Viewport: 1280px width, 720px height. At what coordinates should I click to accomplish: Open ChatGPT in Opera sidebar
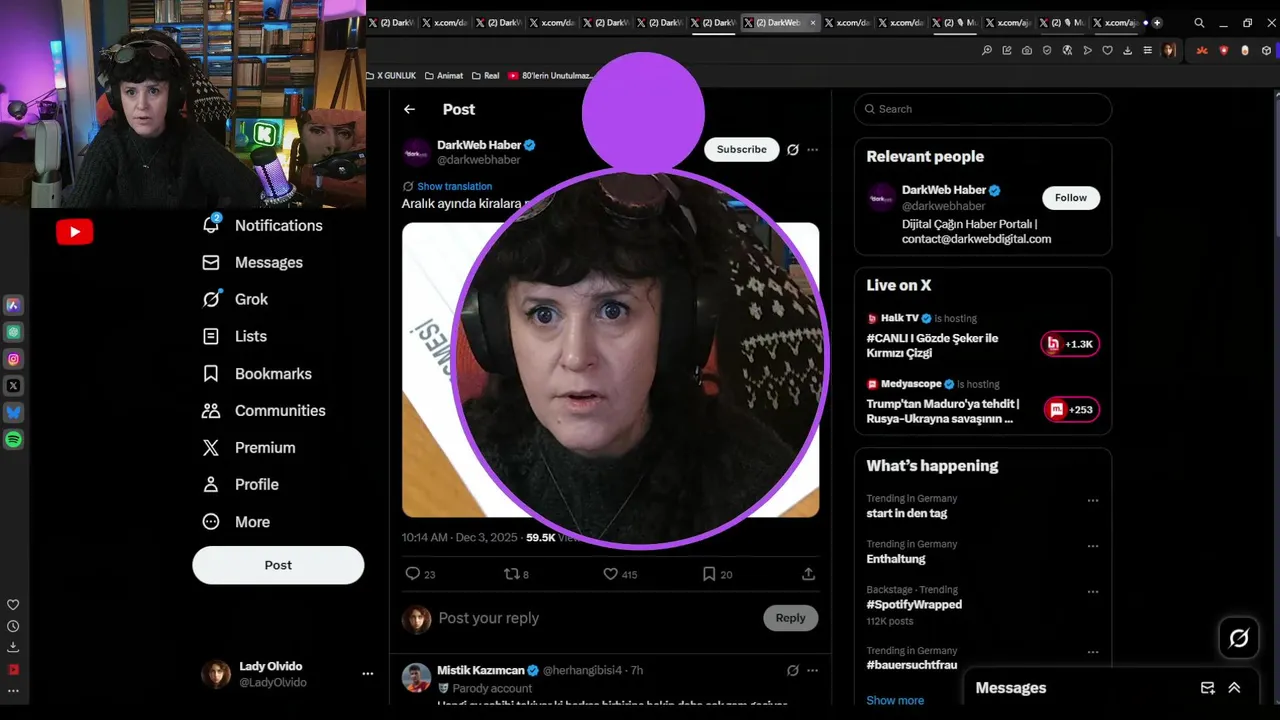coord(14,332)
